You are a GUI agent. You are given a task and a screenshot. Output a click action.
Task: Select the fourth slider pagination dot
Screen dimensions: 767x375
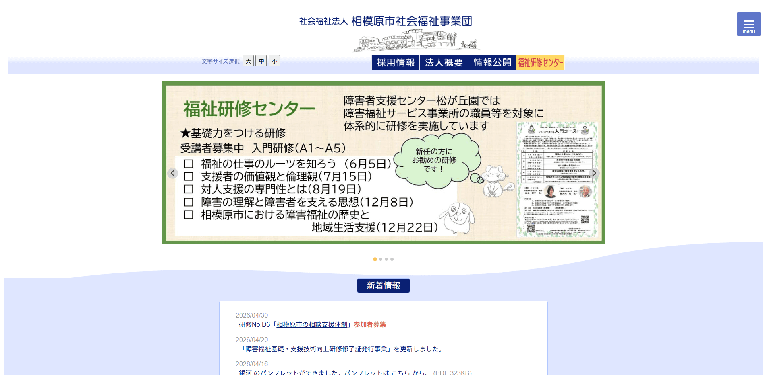pos(392,260)
